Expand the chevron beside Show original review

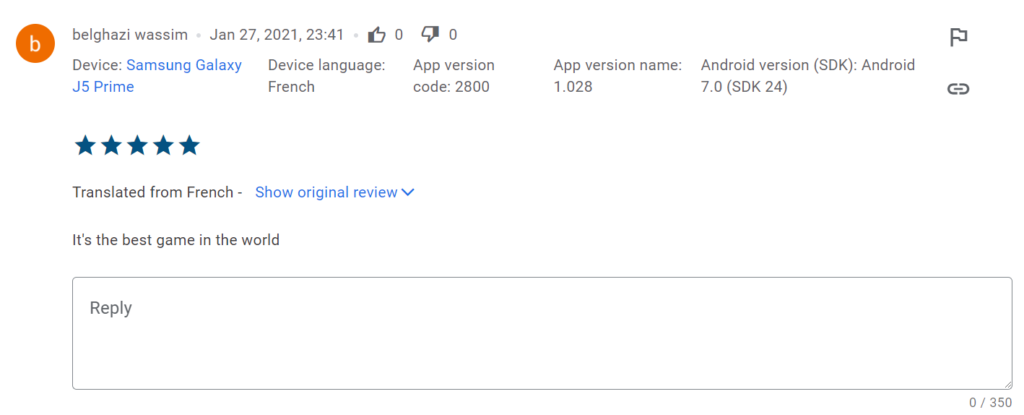click(408, 193)
